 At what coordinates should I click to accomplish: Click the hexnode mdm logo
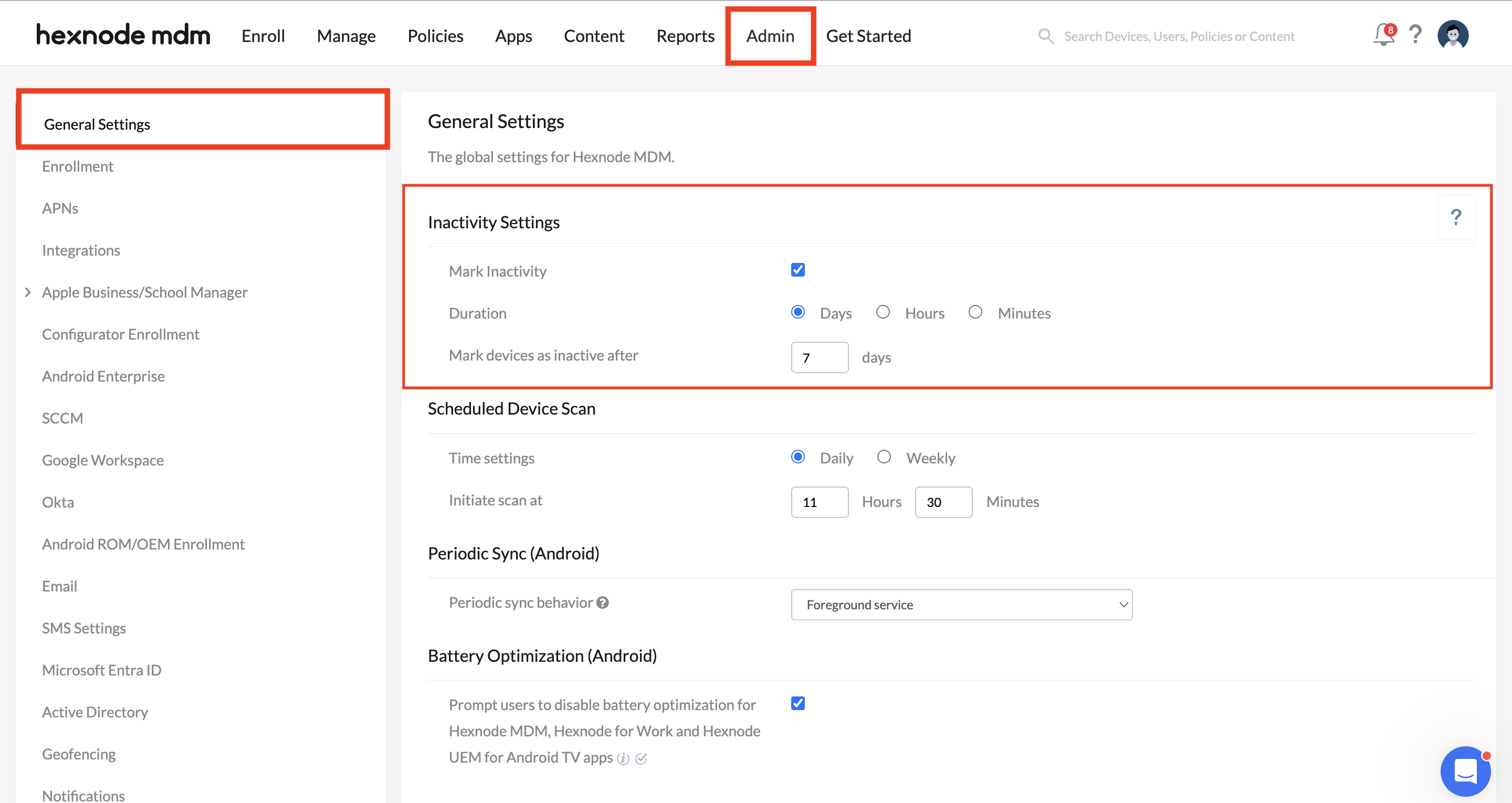(x=123, y=35)
